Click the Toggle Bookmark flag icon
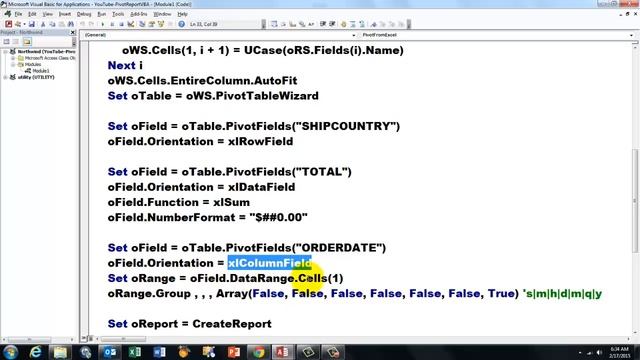The height and width of the screenshot is (360, 640). (373, 24)
